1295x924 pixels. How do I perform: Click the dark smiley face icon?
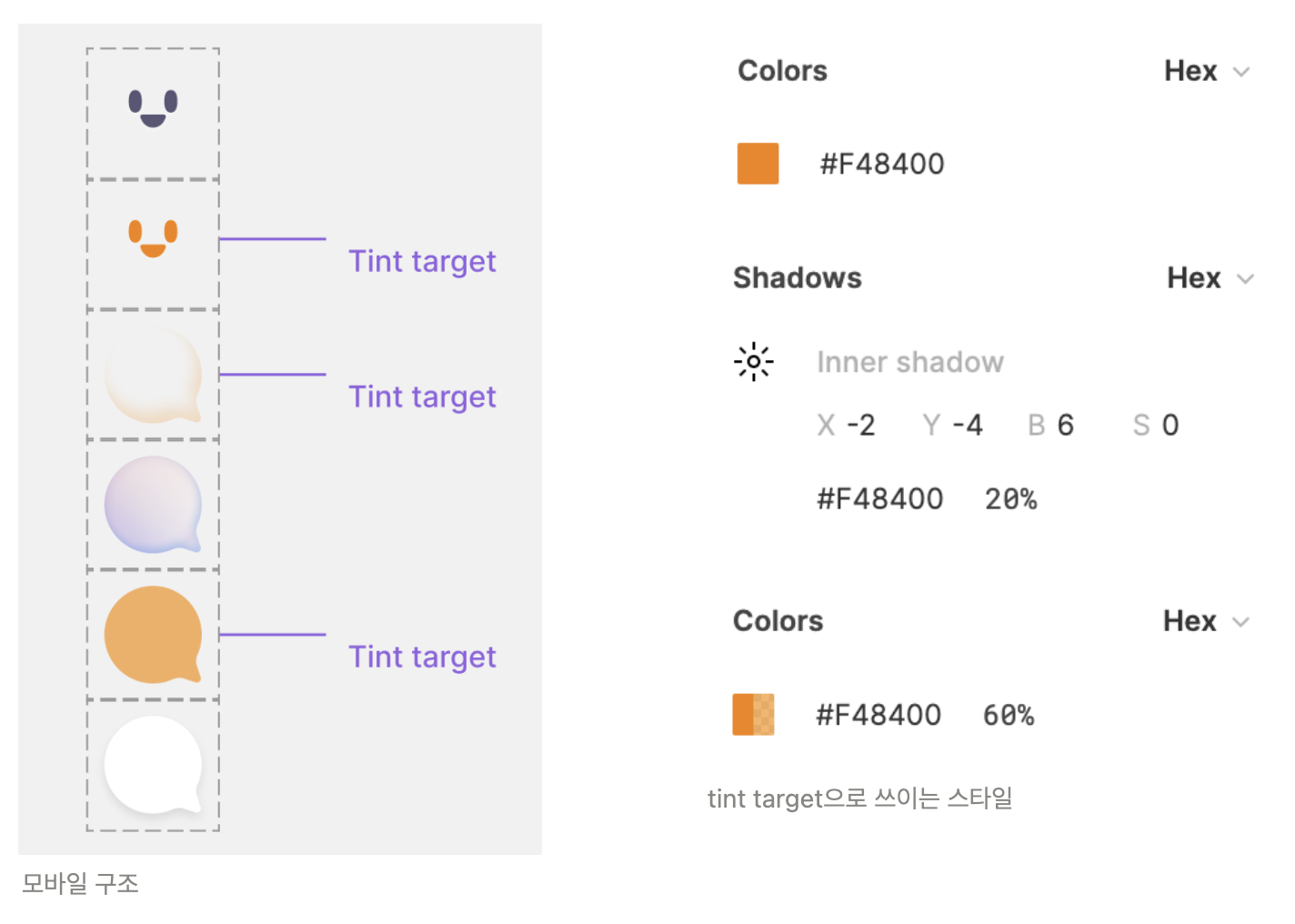[153, 108]
